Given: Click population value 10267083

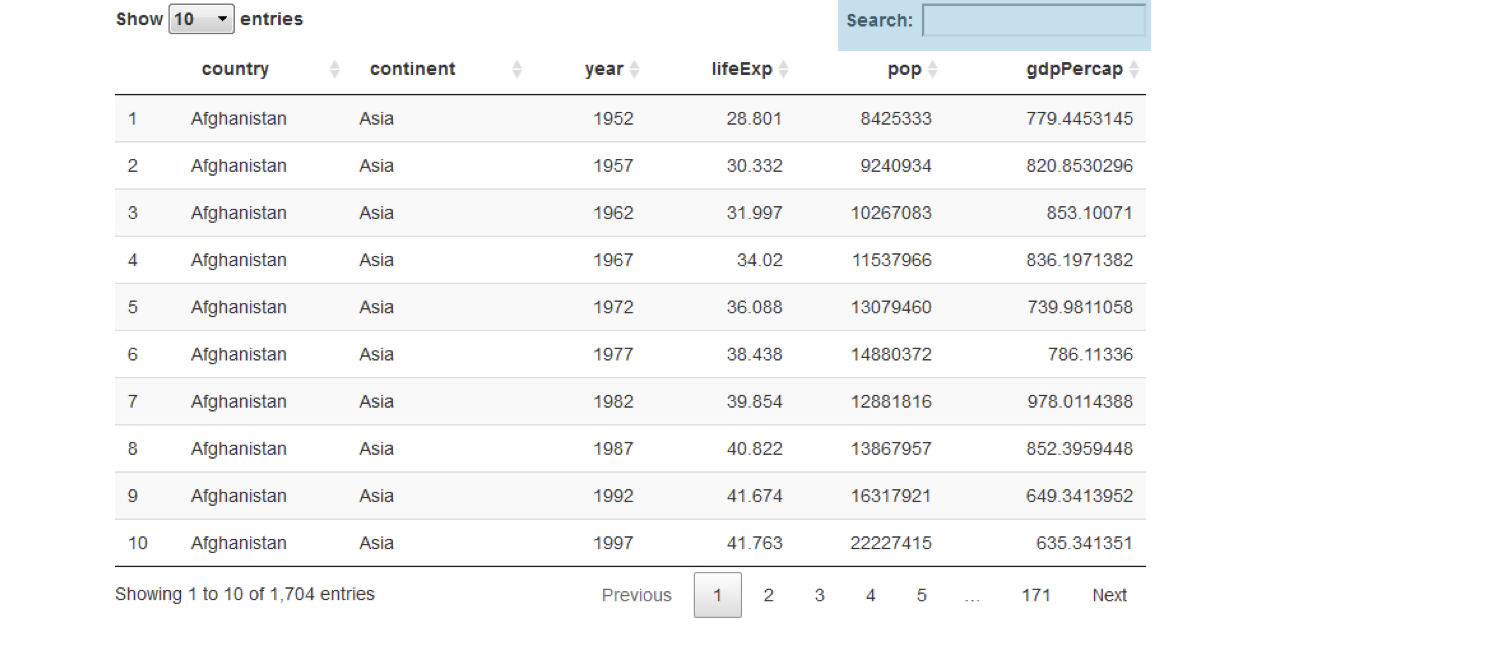Looking at the screenshot, I should 891,212.
